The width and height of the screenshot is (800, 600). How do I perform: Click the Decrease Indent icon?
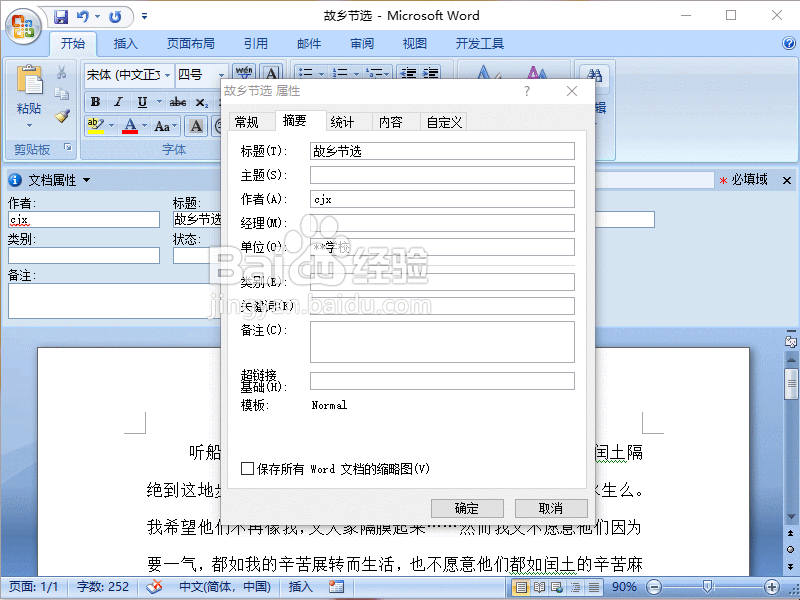[x=408, y=73]
